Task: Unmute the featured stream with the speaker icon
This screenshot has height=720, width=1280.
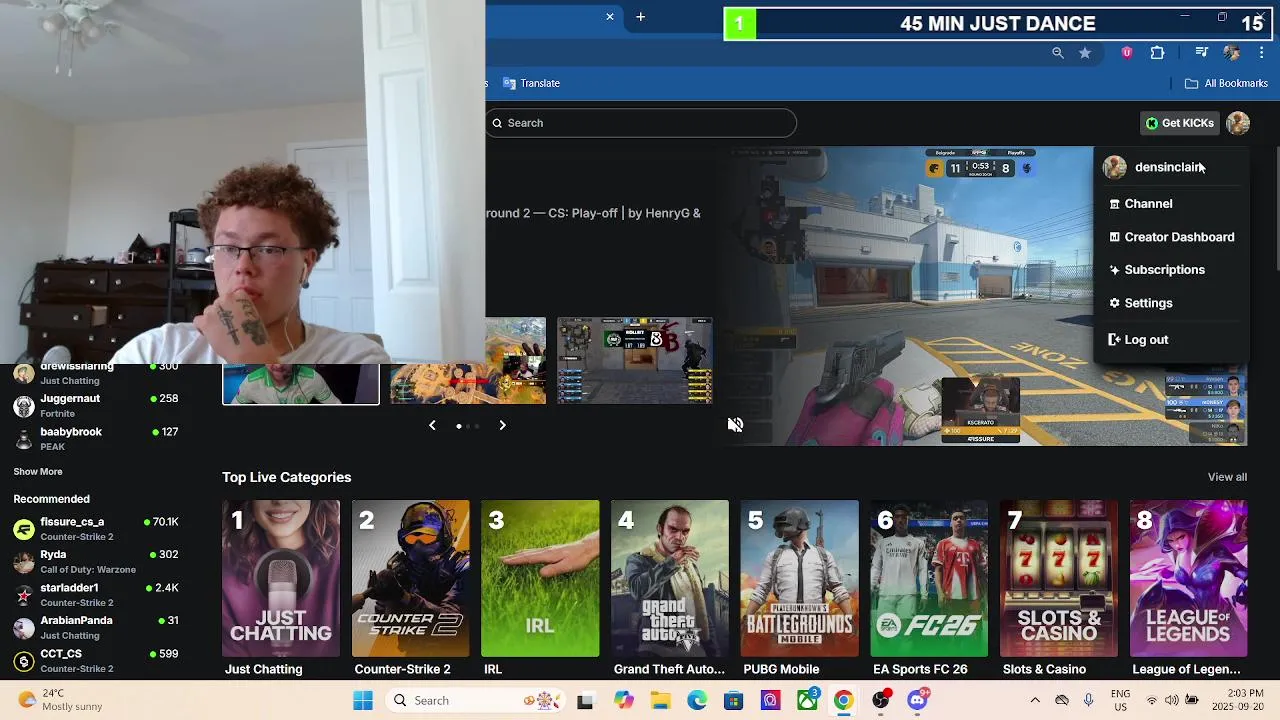Action: point(736,425)
